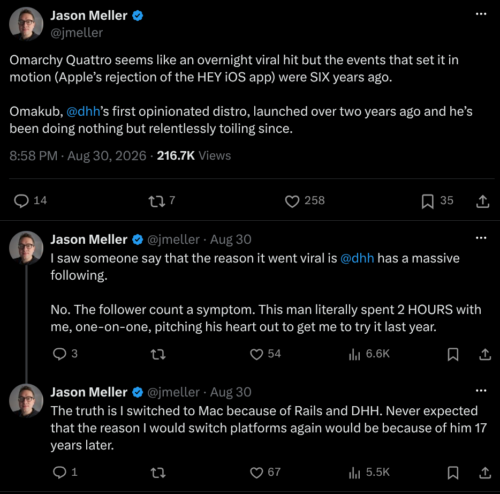The height and width of the screenshot is (494, 500).
Task: Repost the massive following reply tweet
Action: tap(158, 354)
